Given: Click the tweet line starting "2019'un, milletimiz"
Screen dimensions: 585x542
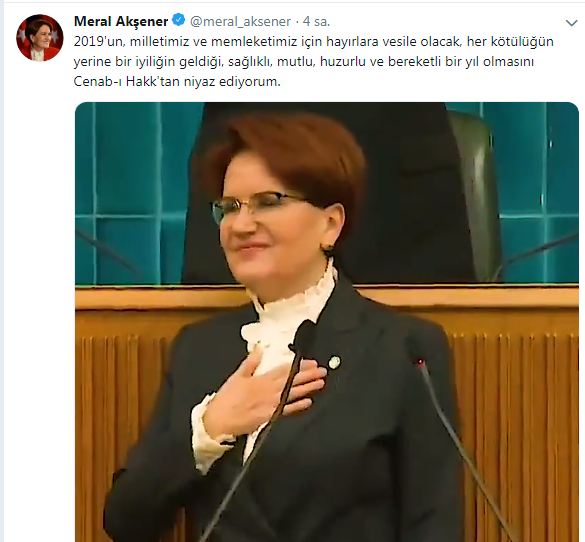Looking at the screenshot, I should click(x=313, y=41).
